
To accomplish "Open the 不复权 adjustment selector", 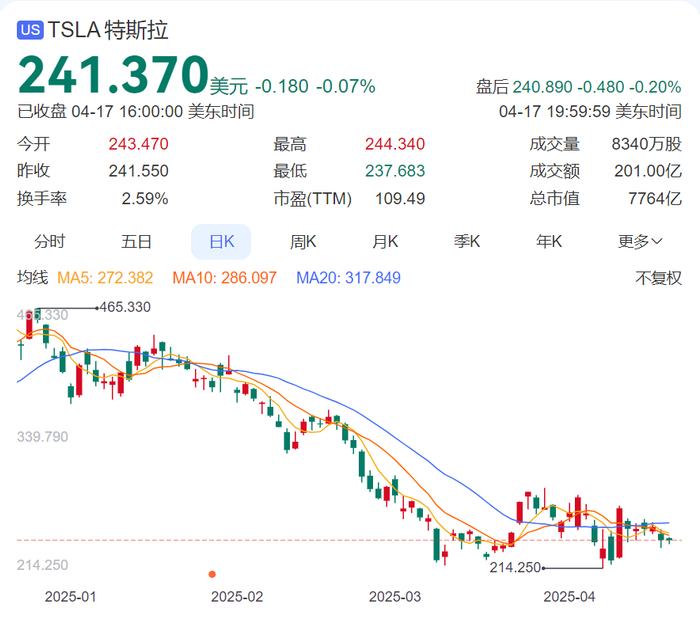I will (x=658, y=278).
